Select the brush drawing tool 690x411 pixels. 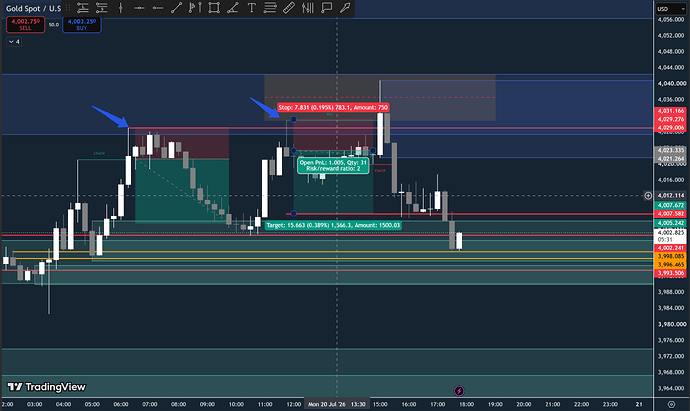point(345,7)
